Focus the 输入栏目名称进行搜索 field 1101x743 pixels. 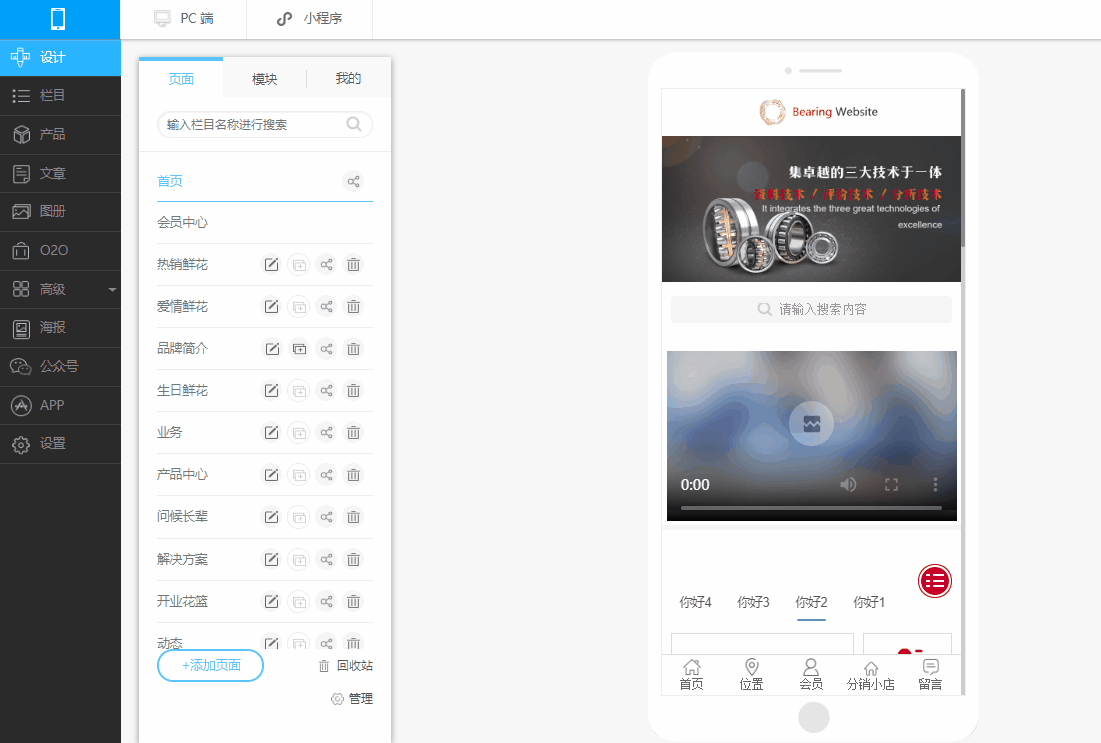coord(265,124)
